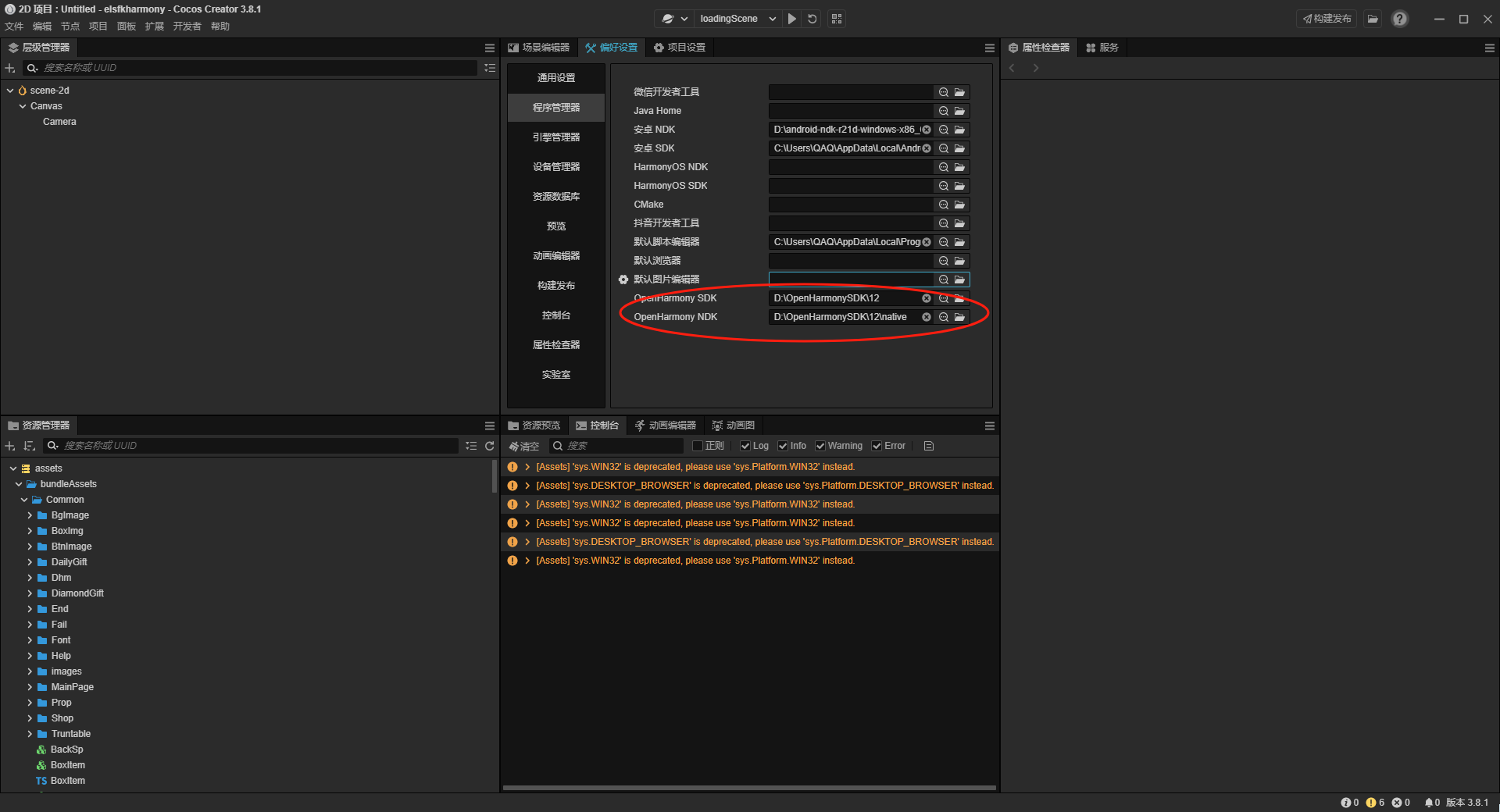Open the 开发者 menu
1500x812 pixels.
tap(187, 27)
